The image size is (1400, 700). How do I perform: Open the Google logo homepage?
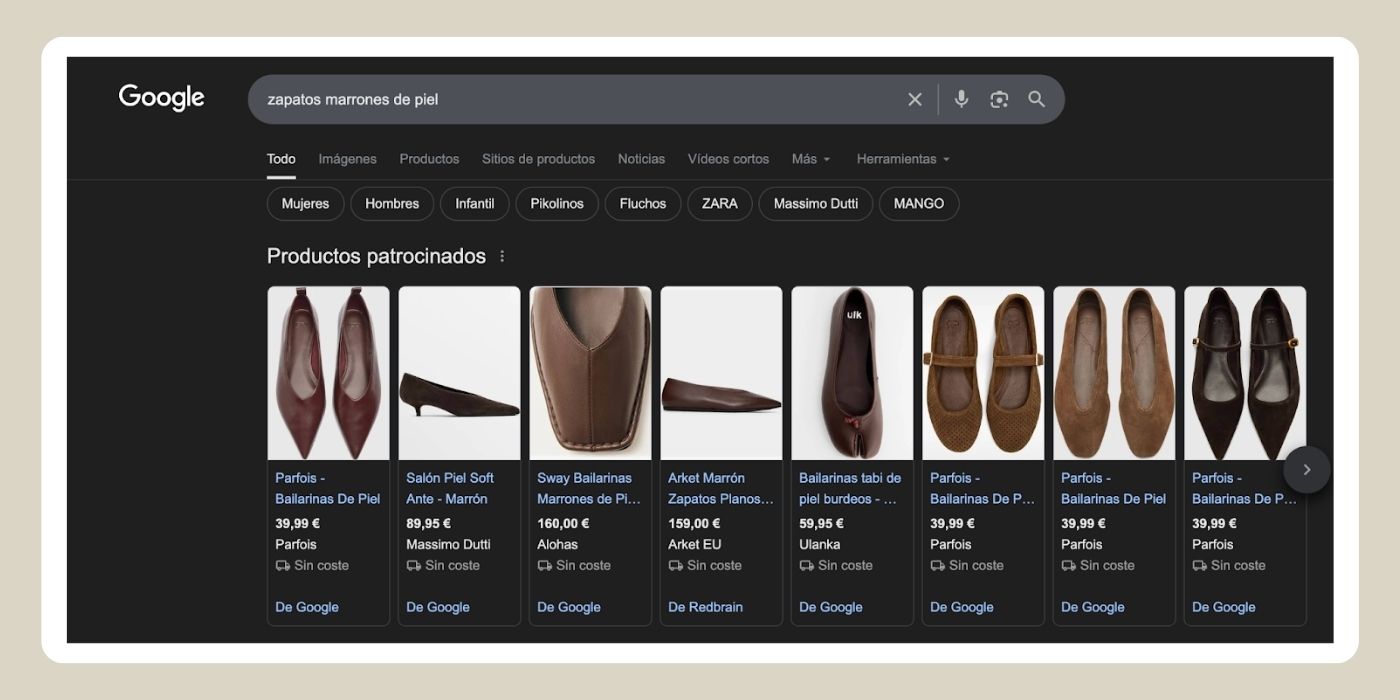[161, 98]
